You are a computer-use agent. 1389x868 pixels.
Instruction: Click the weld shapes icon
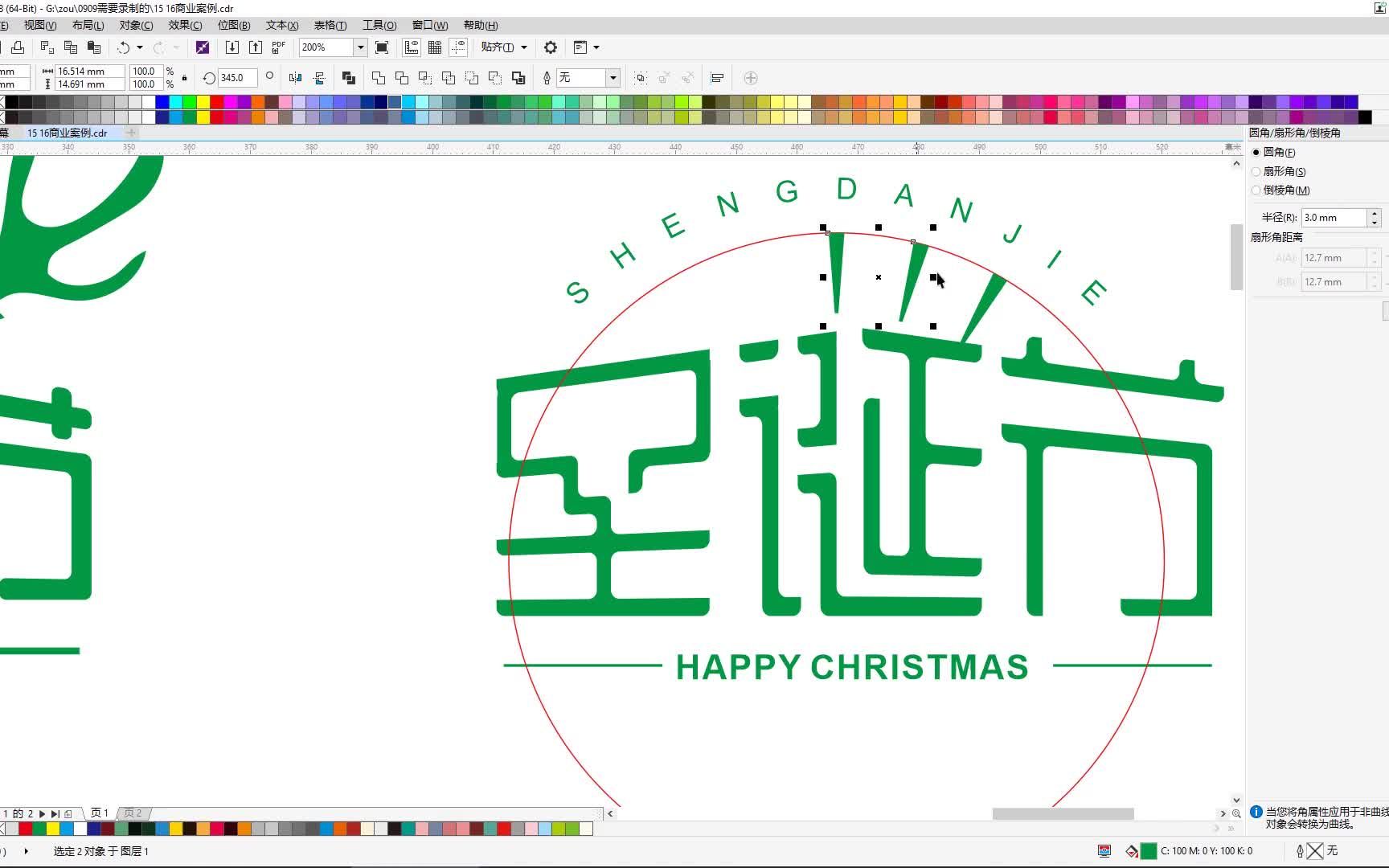click(379, 78)
